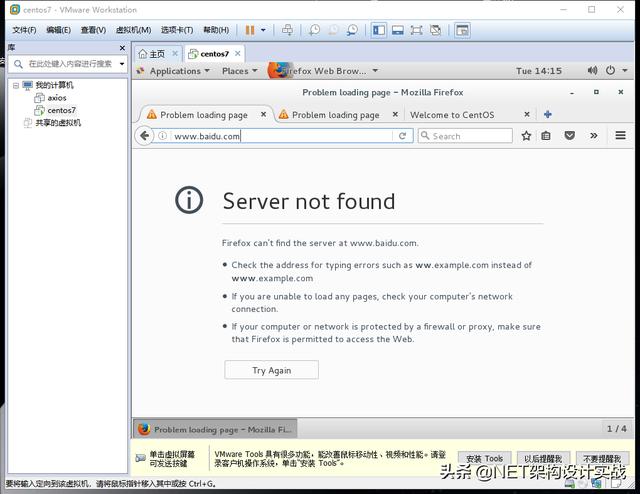Viewport: 640px width, 494px height.
Task: Collapse the 我的计算机 tree node
Action: (x=16, y=85)
